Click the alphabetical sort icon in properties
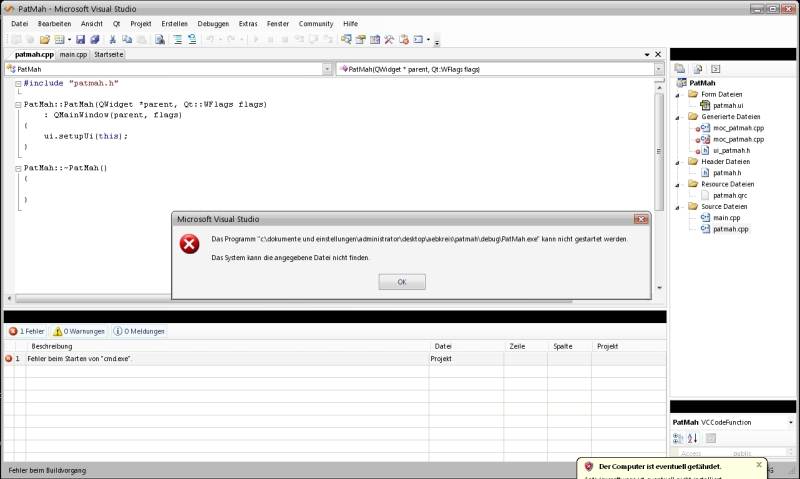Image resolution: width=800 pixels, height=479 pixels. 692,438
